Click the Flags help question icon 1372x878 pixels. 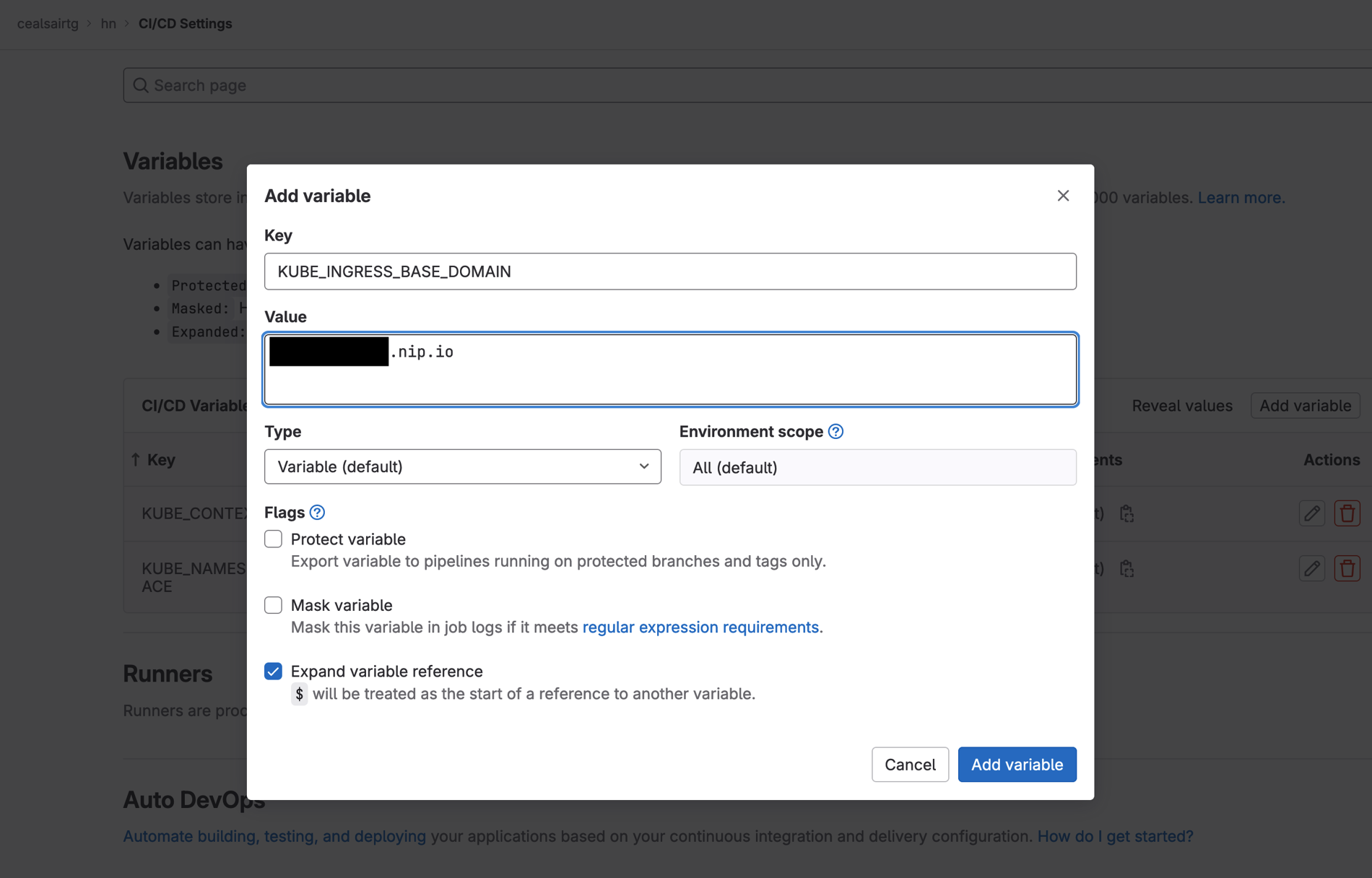317,512
